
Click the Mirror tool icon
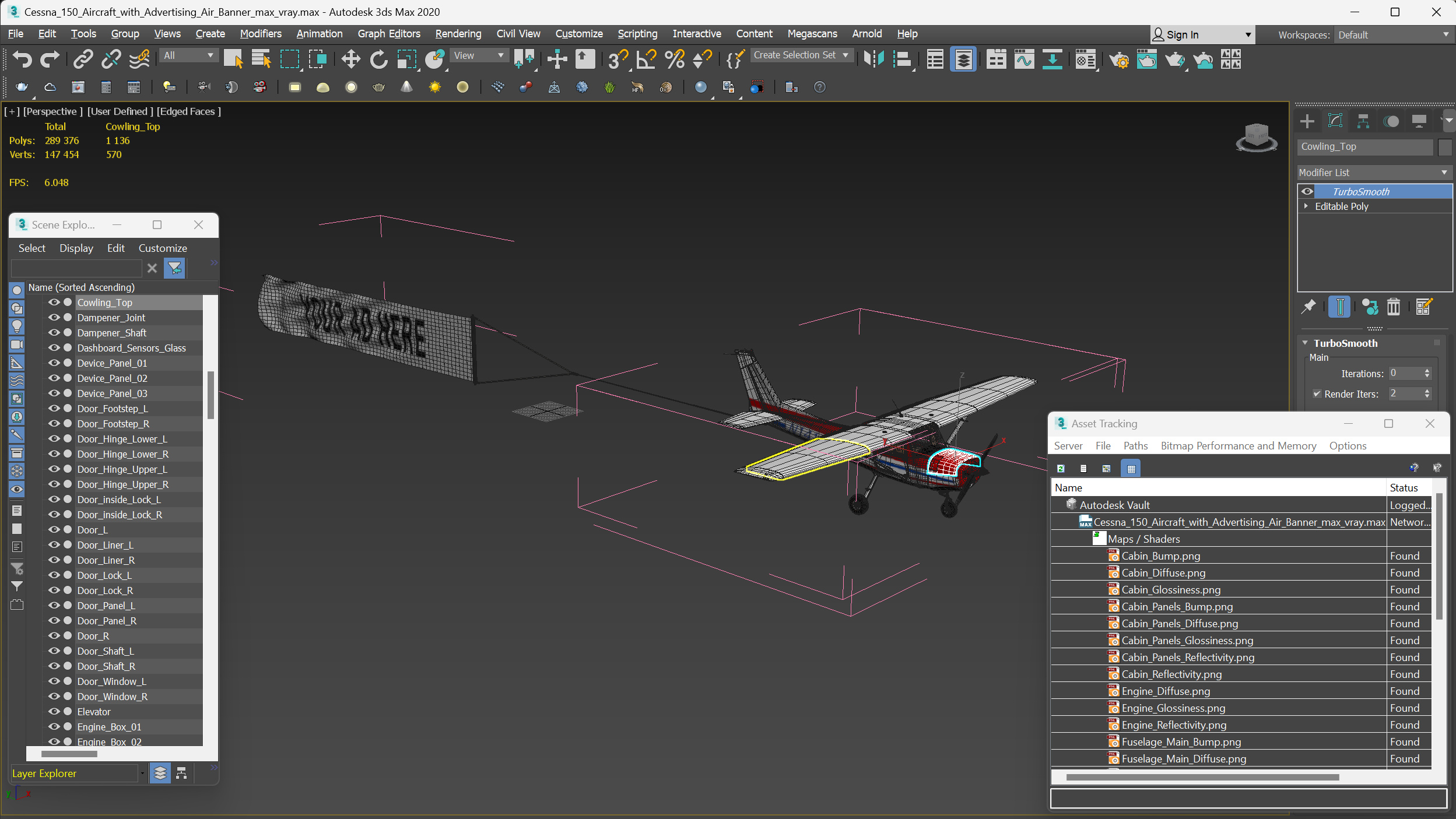[x=873, y=59]
